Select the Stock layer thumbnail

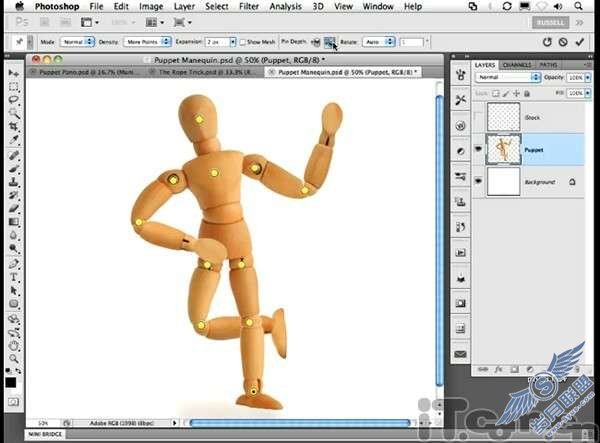[x=503, y=117]
